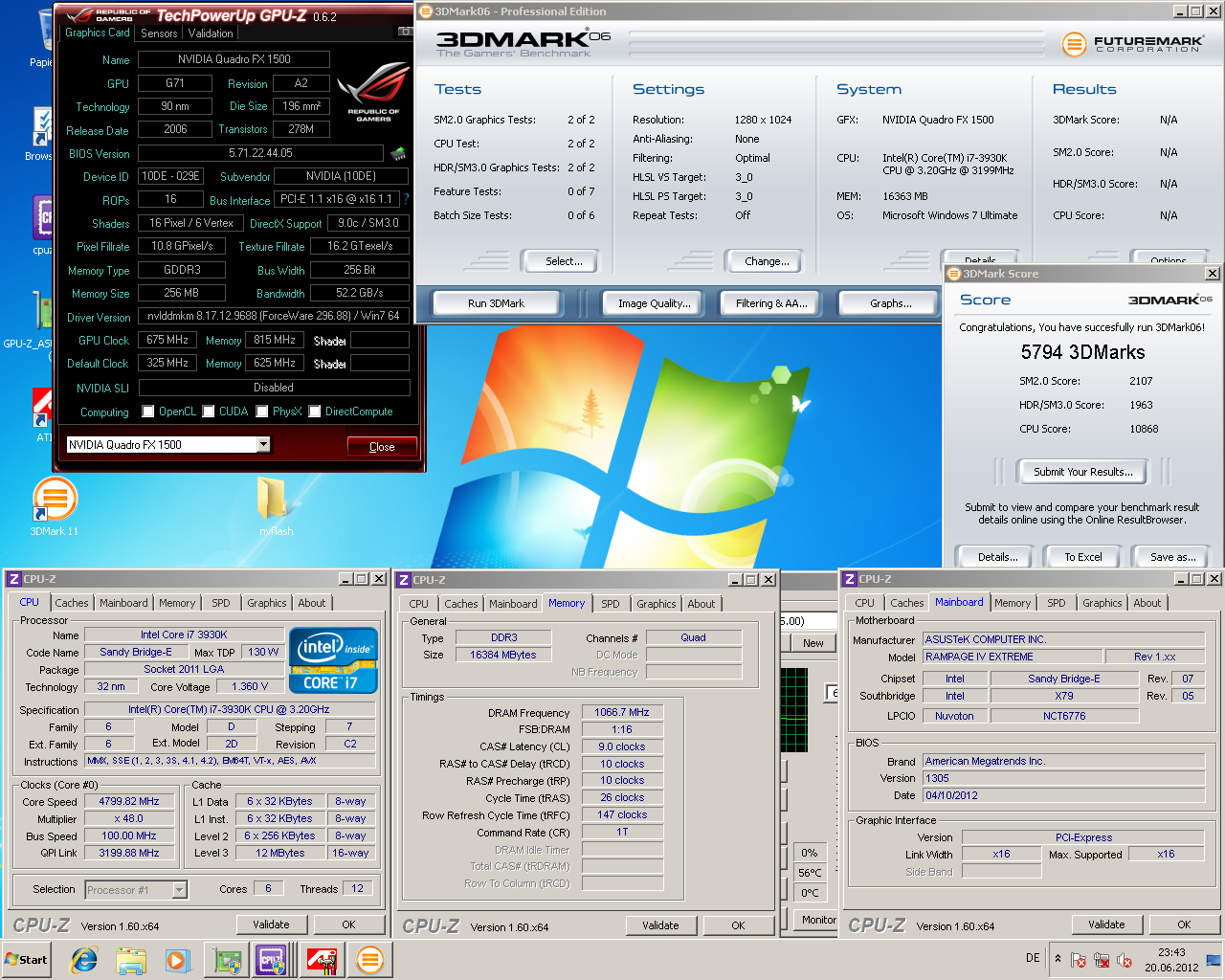Open Mainboard tab in CPU-Z memory window

pyautogui.click(x=513, y=604)
